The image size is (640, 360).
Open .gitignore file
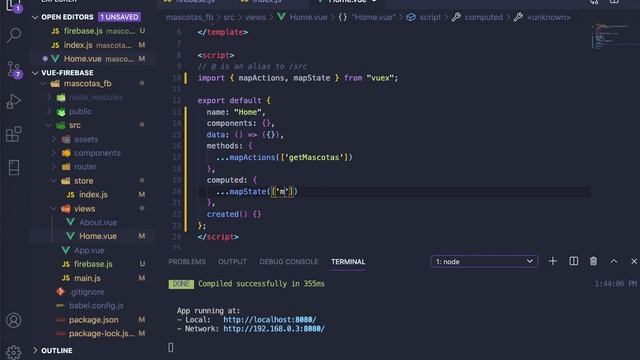pyautogui.click(x=87, y=292)
